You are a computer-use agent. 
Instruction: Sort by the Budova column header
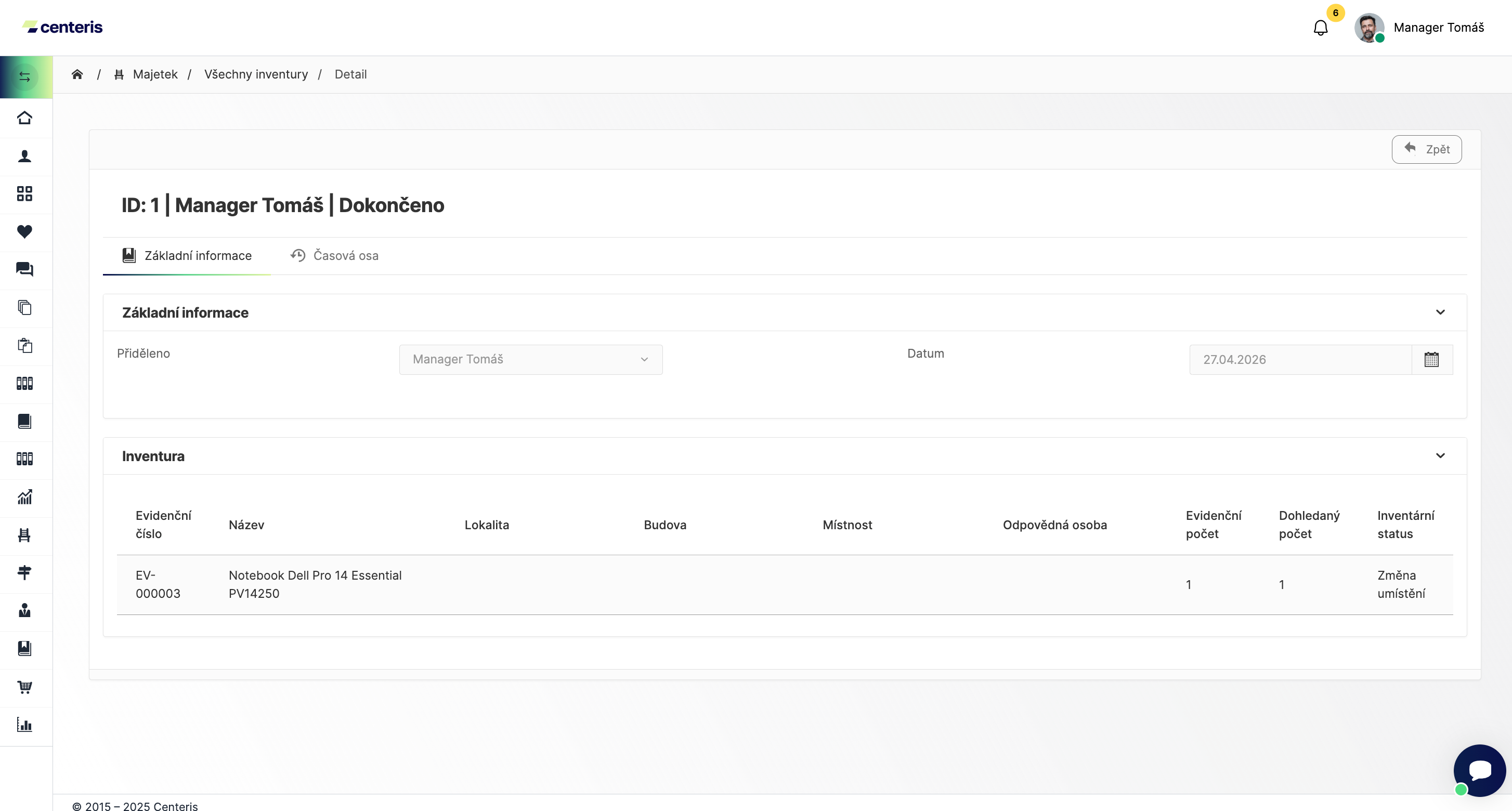pyautogui.click(x=664, y=525)
